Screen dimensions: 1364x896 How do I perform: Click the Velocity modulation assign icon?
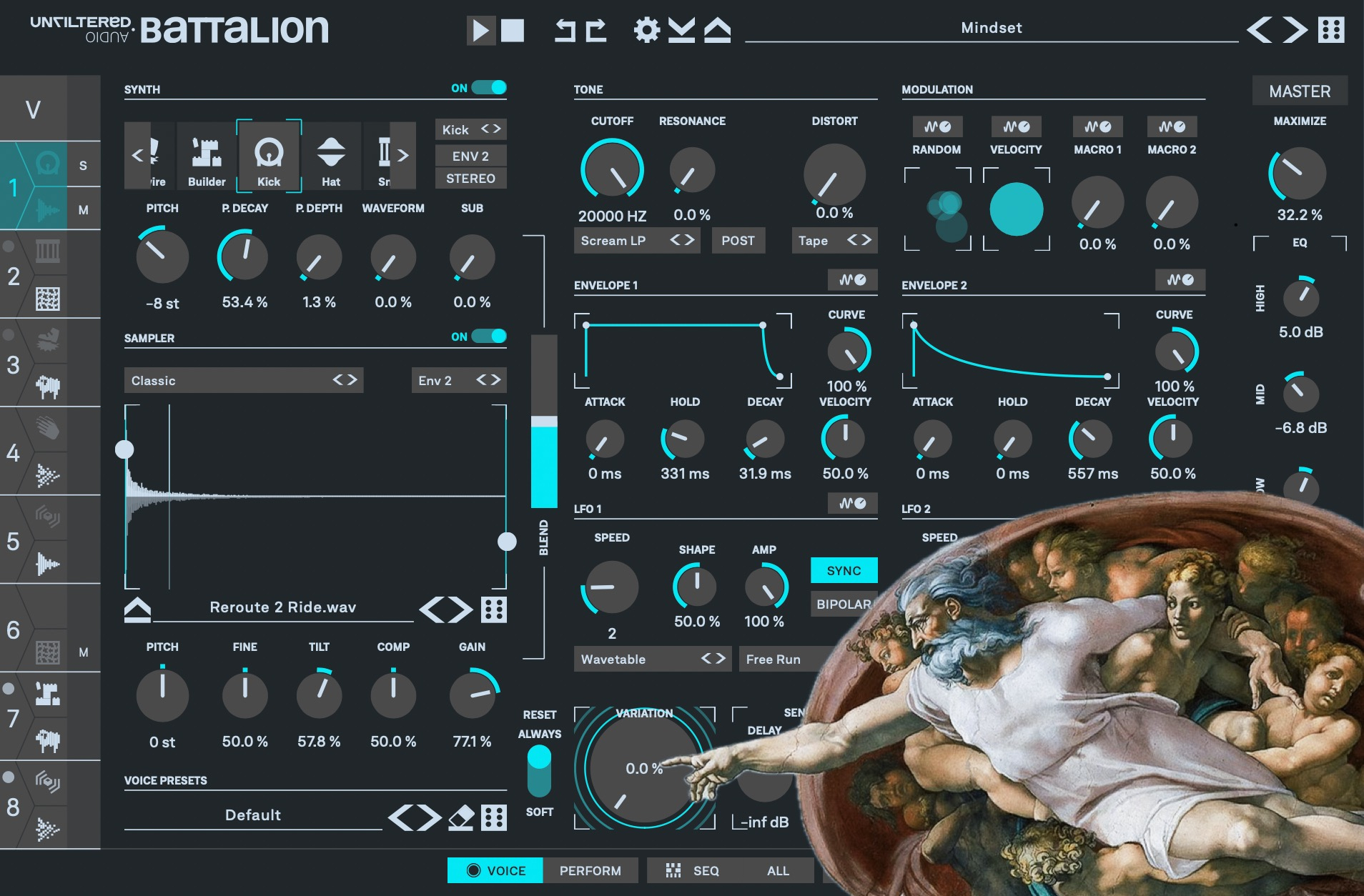pos(1016,126)
